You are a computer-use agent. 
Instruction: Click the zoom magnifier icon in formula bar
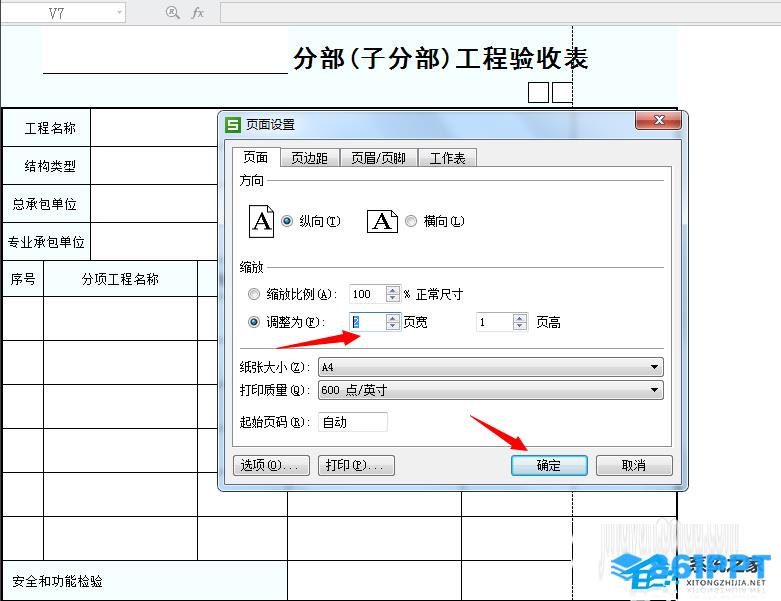(172, 12)
